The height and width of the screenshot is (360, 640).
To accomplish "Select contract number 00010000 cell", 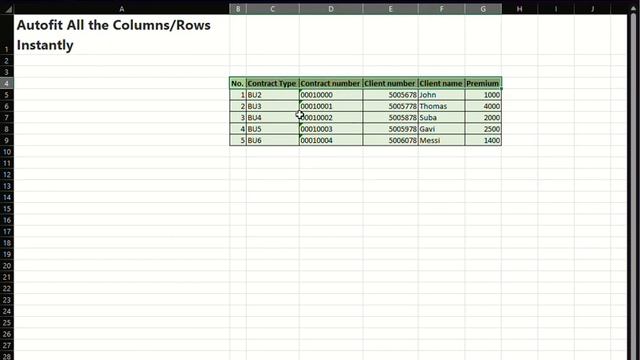I will pos(331,95).
